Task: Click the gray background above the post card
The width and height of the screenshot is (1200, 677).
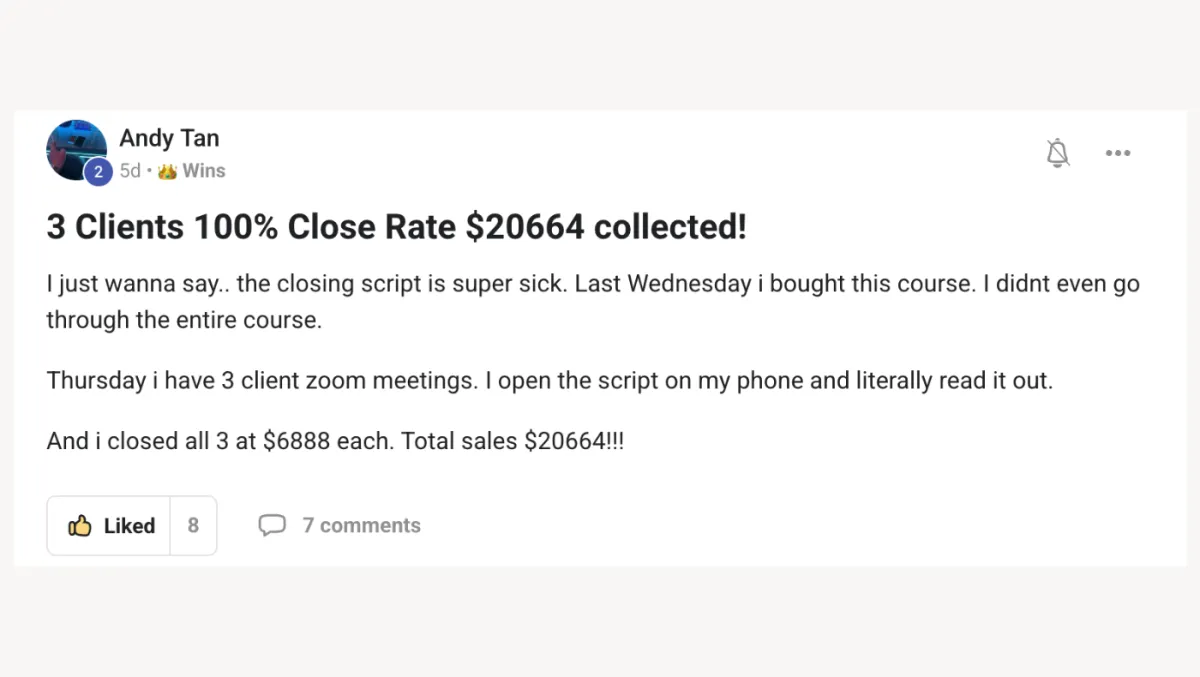Action: pyautogui.click(x=600, y=55)
